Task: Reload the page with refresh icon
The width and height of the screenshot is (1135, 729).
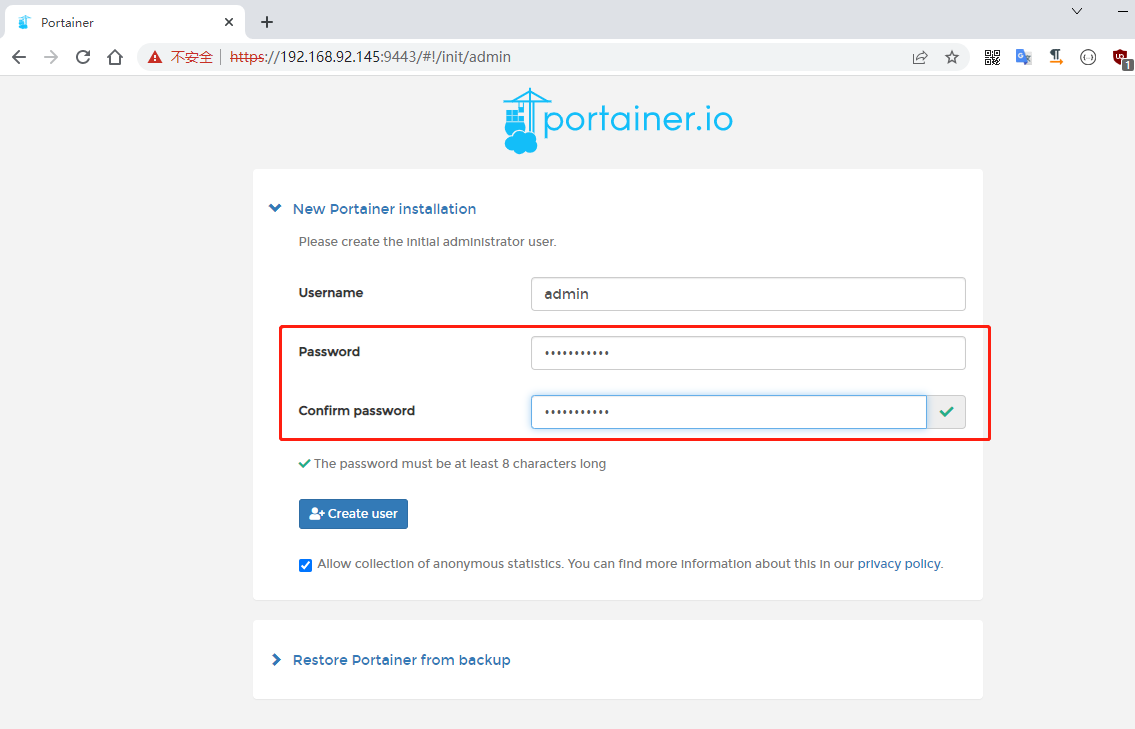Action: [x=83, y=57]
